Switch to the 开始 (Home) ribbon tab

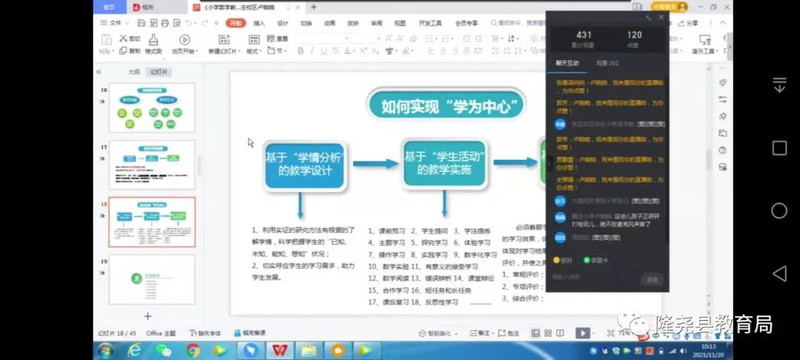pyautogui.click(x=236, y=23)
